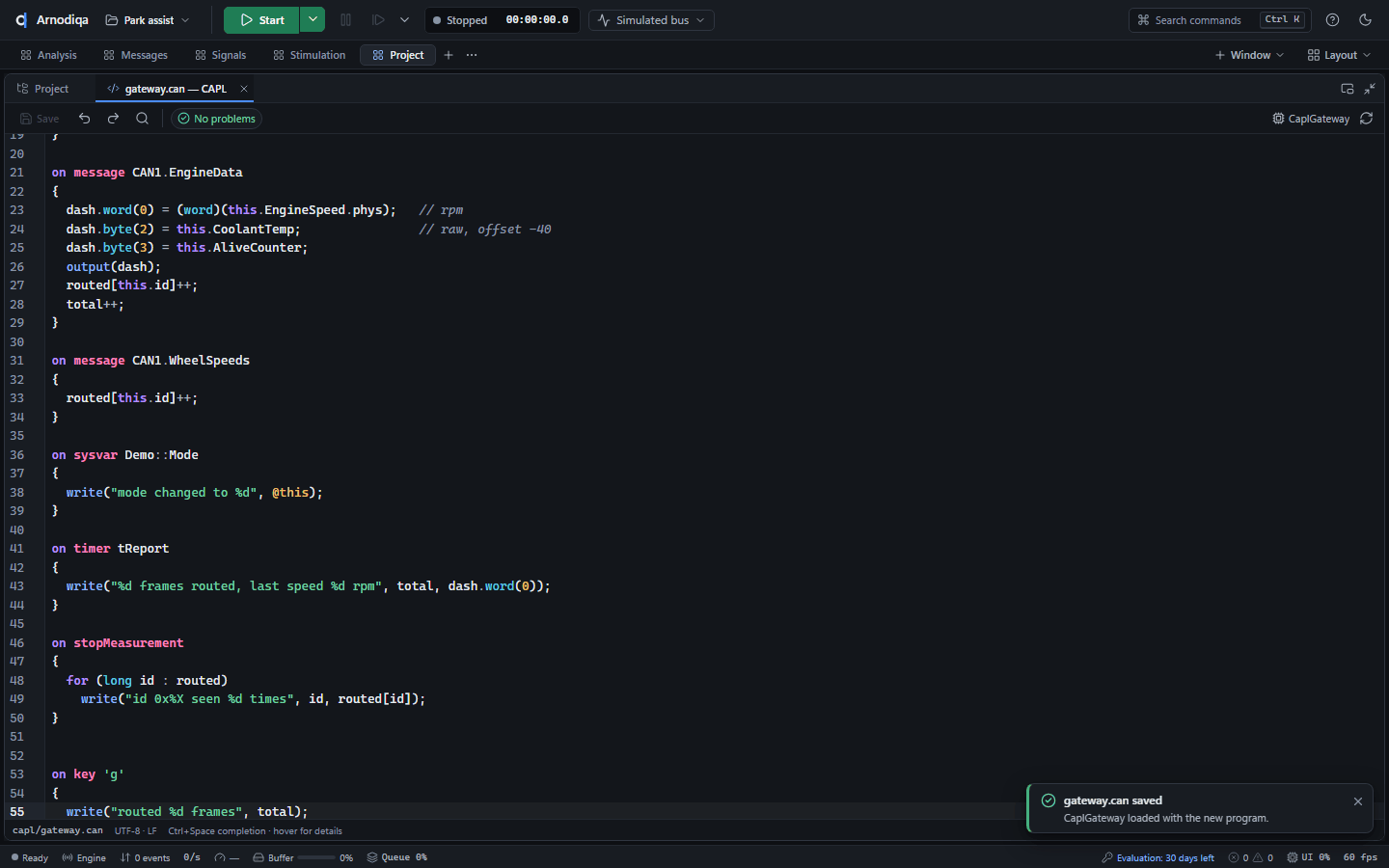Image resolution: width=1389 pixels, height=868 pixels.
Task: Dismiss the gateway.can saved notification
Action: click(1358, 801)
